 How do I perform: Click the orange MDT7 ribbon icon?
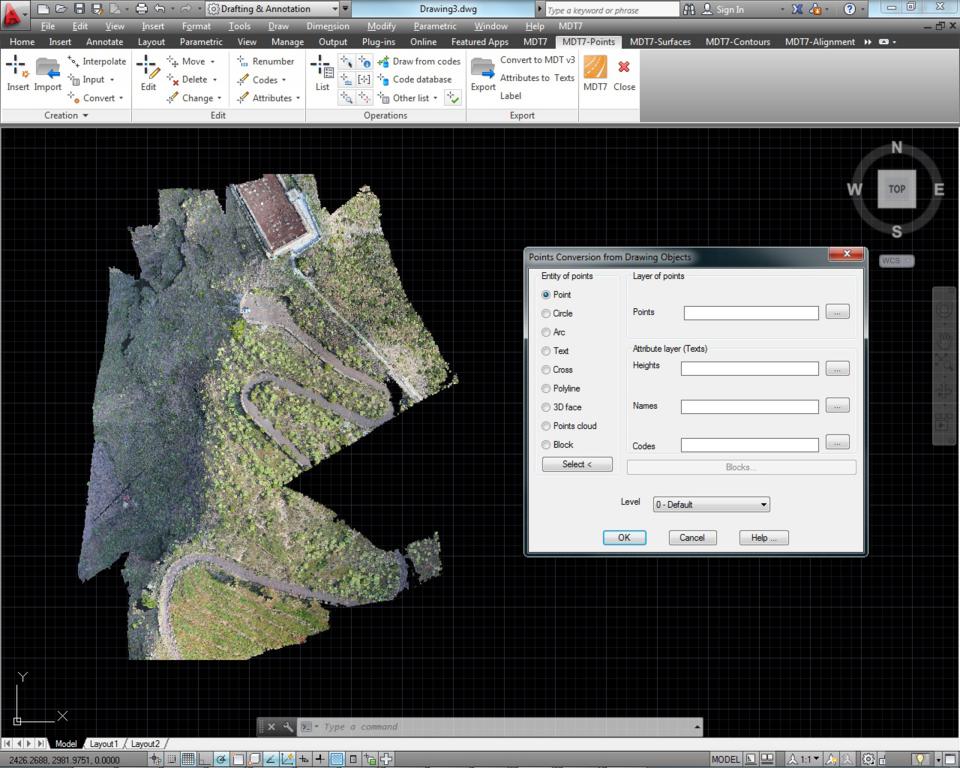(595, 67)
